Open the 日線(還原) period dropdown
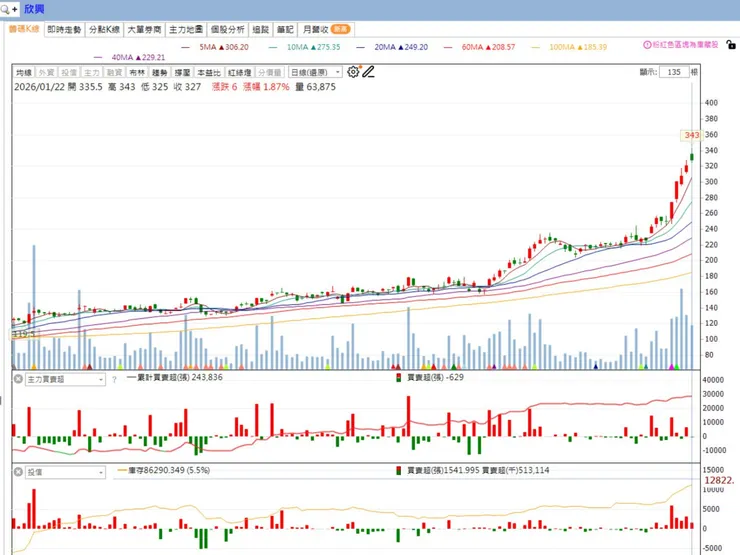Image resolution: width=740 pixels, height=555 pixels. click(x=315, y=72)
